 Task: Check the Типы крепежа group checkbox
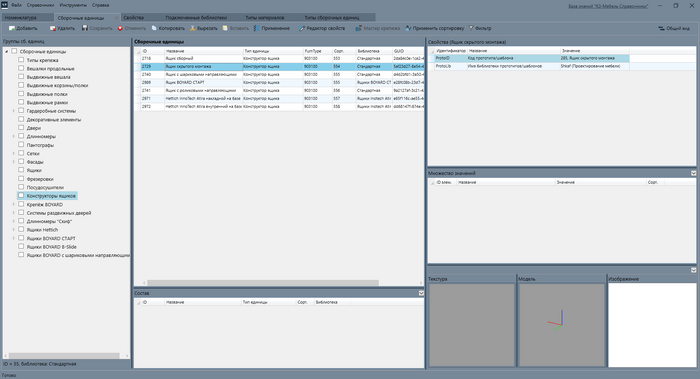pyautogui.click(x=21, y=60)
